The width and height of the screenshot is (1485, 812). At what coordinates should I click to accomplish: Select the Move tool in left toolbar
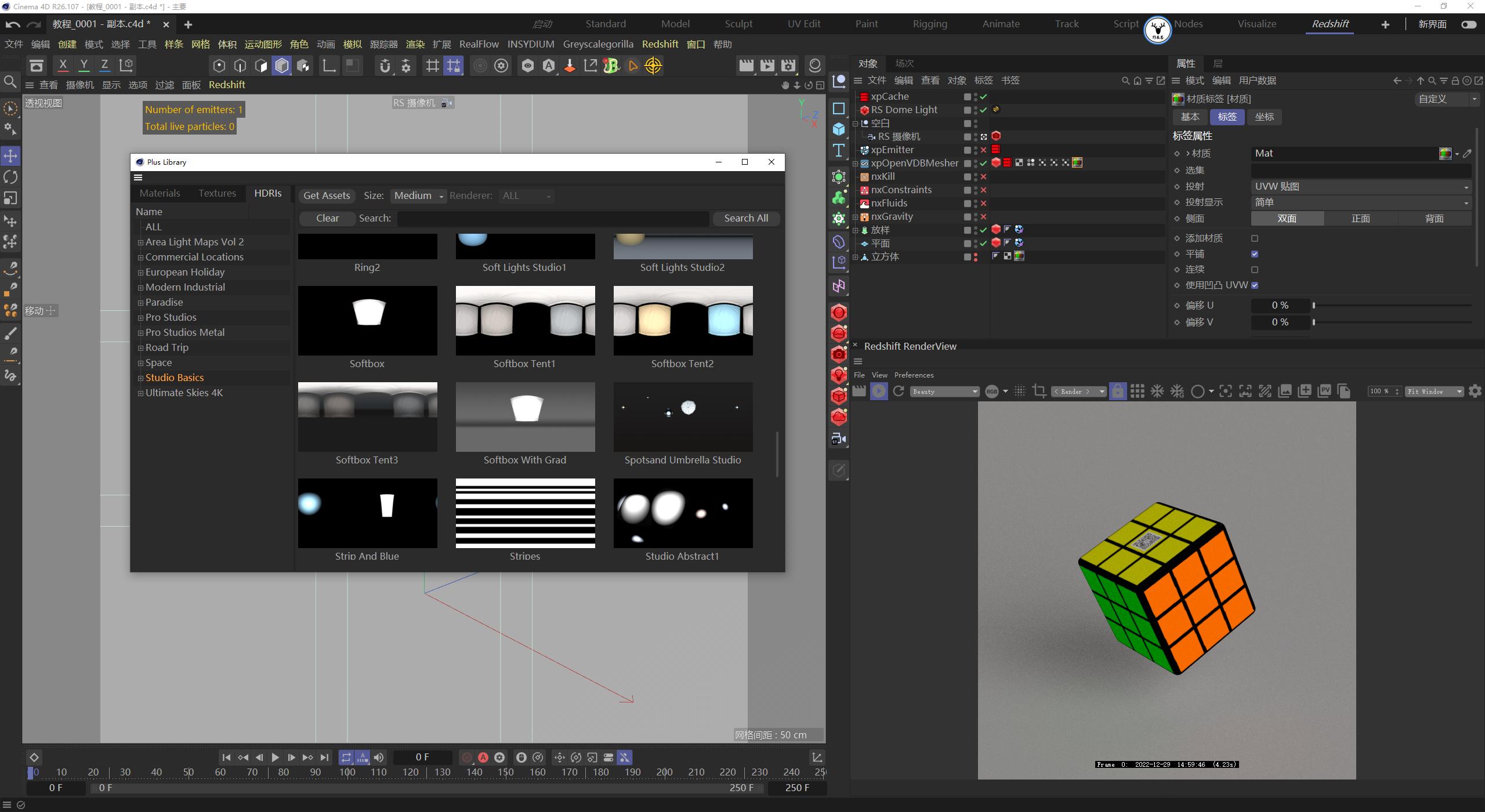(10, 155)
